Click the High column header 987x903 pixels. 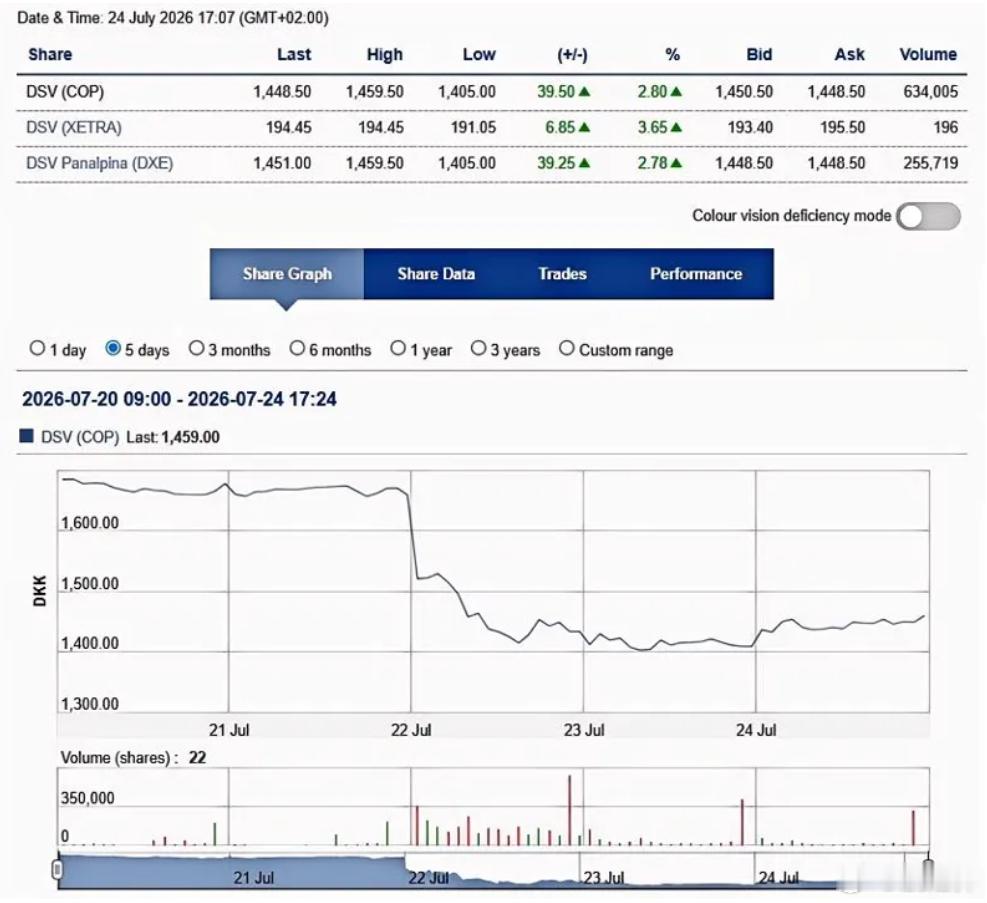[x=385, y=55]
